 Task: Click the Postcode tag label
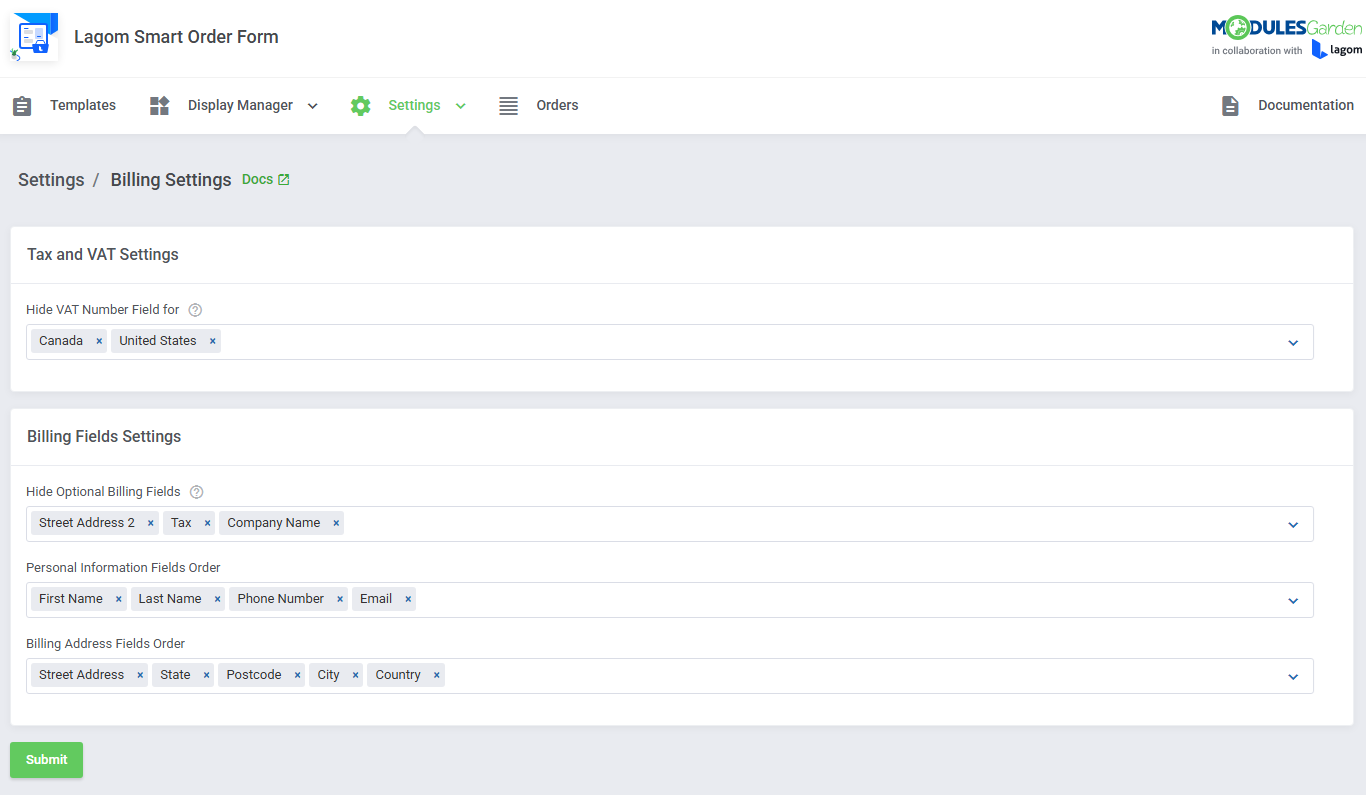click(x=254, y=675)
